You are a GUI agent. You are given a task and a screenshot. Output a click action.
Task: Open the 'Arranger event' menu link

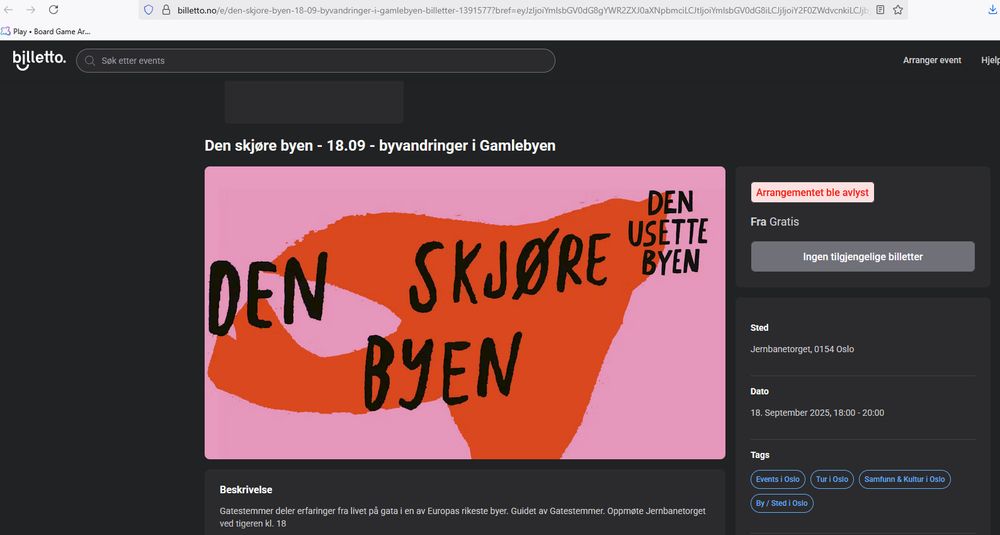click(x=932, y=60)
